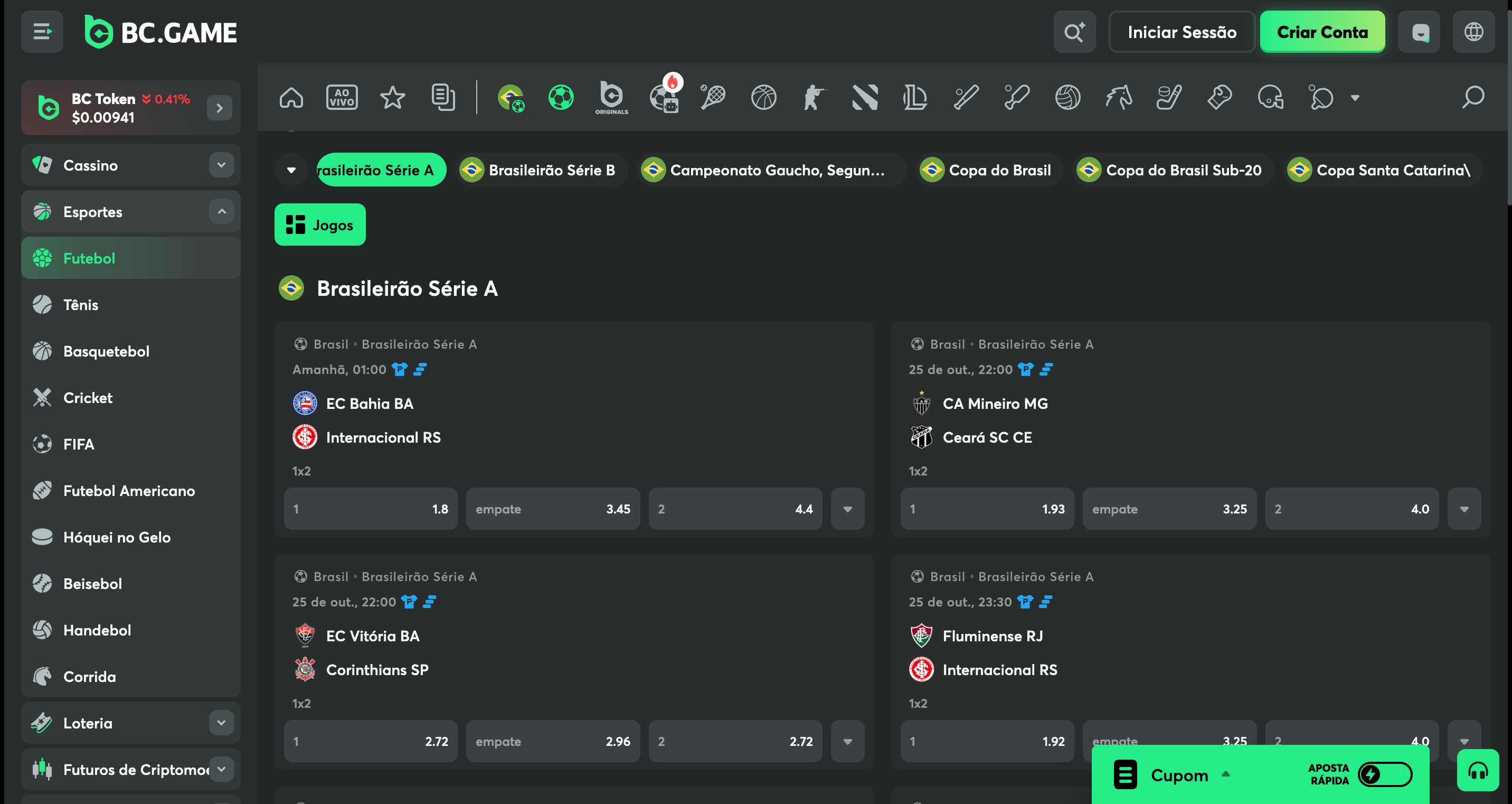Bet on empate at 3.45
Viewport: 1512px width, 804px height.
coord(553,509)
